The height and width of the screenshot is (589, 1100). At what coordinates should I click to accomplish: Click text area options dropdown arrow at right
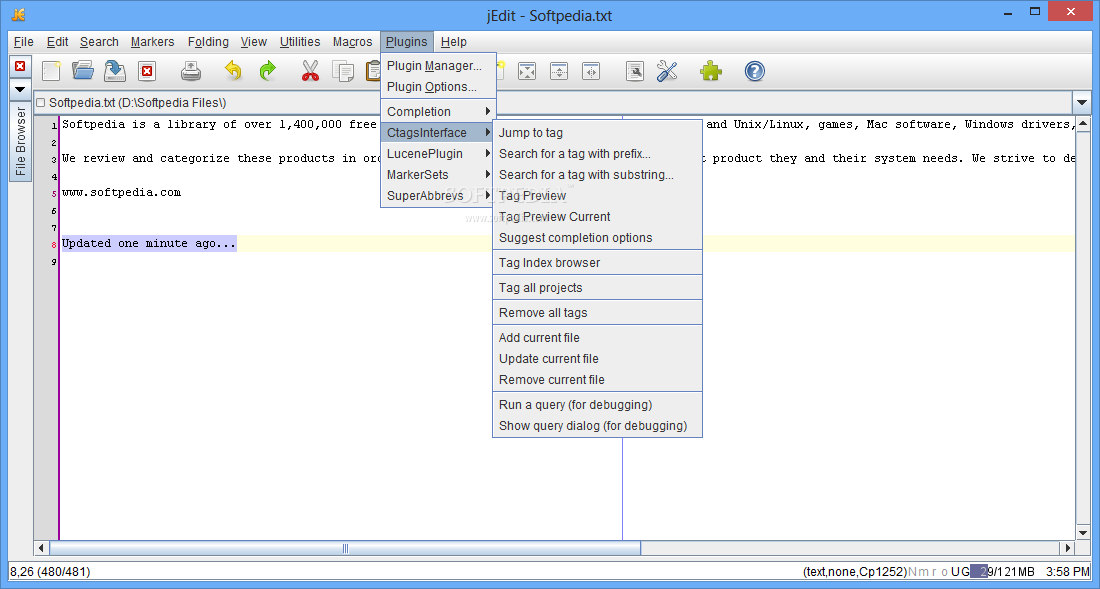pyautogui.click(x=1081, y=103)
